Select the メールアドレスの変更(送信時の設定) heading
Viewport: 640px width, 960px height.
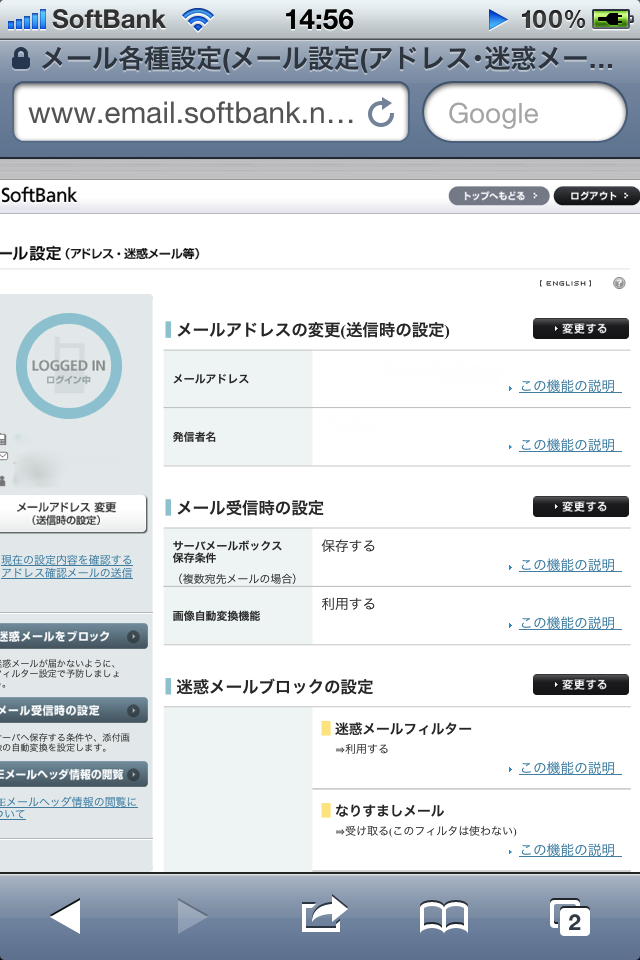click(x=313, y=330)
